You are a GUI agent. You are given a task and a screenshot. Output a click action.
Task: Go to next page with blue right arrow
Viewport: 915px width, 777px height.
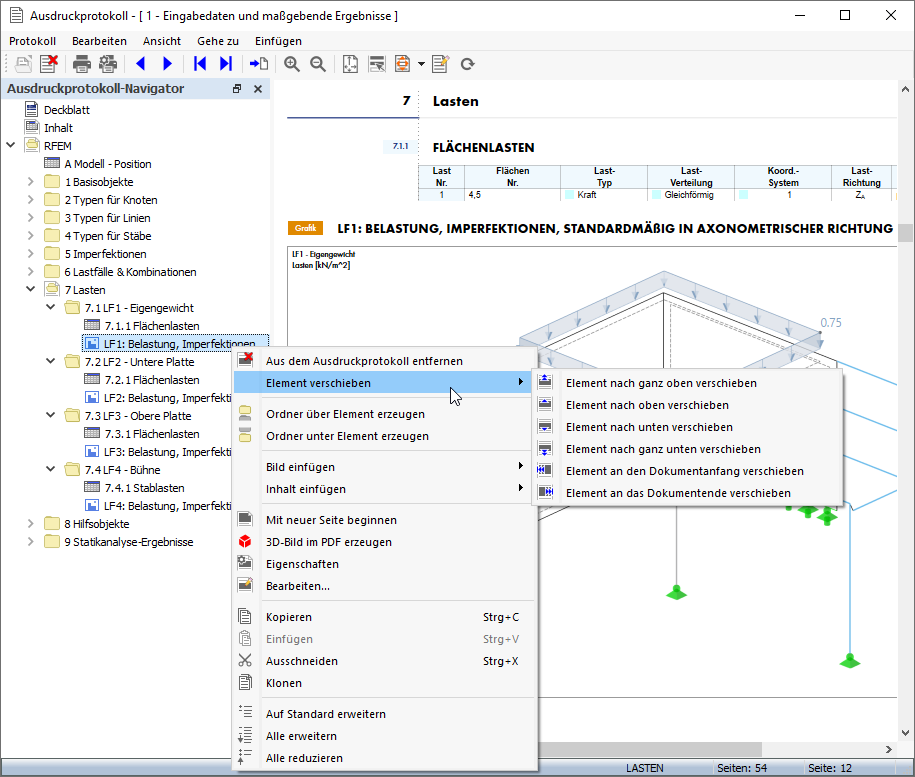click(x=167, y=64)
